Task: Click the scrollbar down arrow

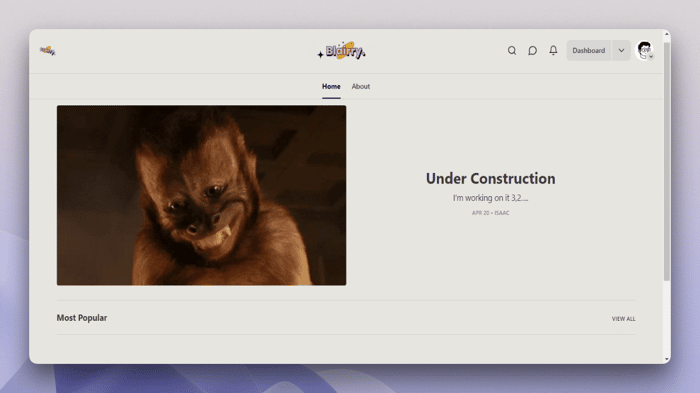Action: 667,359
